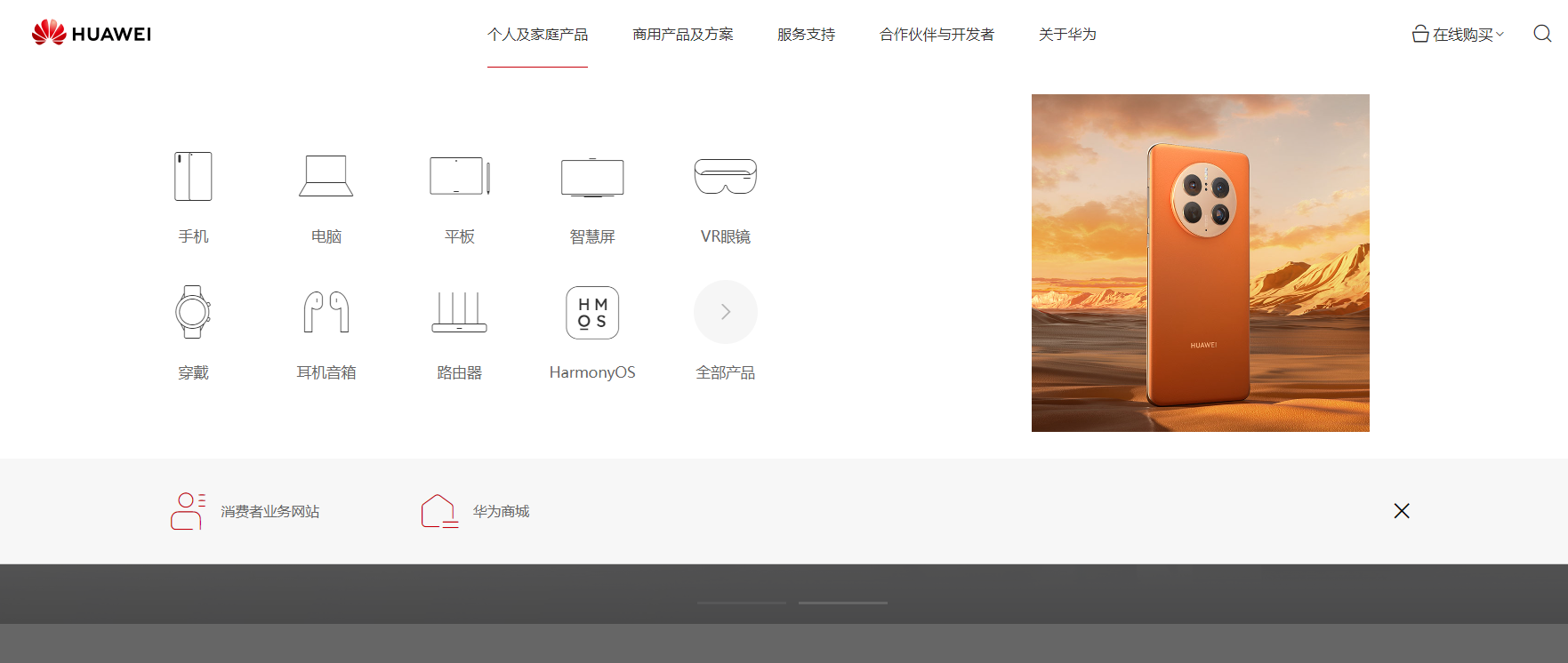This screenshot has width=1568, height=663.
Task: Open the HarmonyOS HMOS icon
Action: point(592,313)
